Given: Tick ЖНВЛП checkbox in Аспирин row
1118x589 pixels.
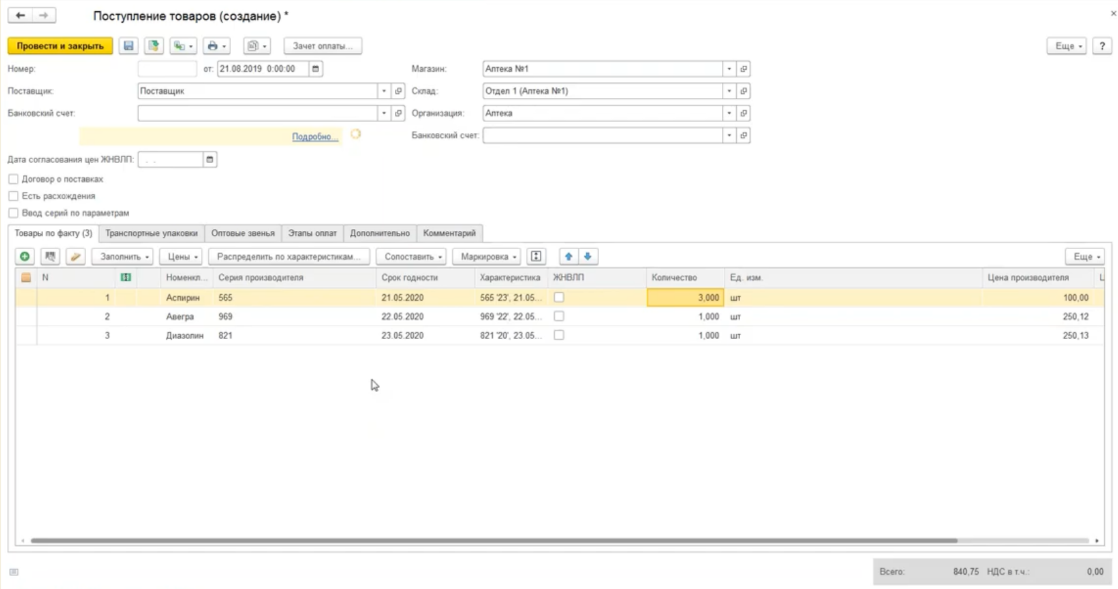Looking at the screenshot, I should (x=559, y=298).
